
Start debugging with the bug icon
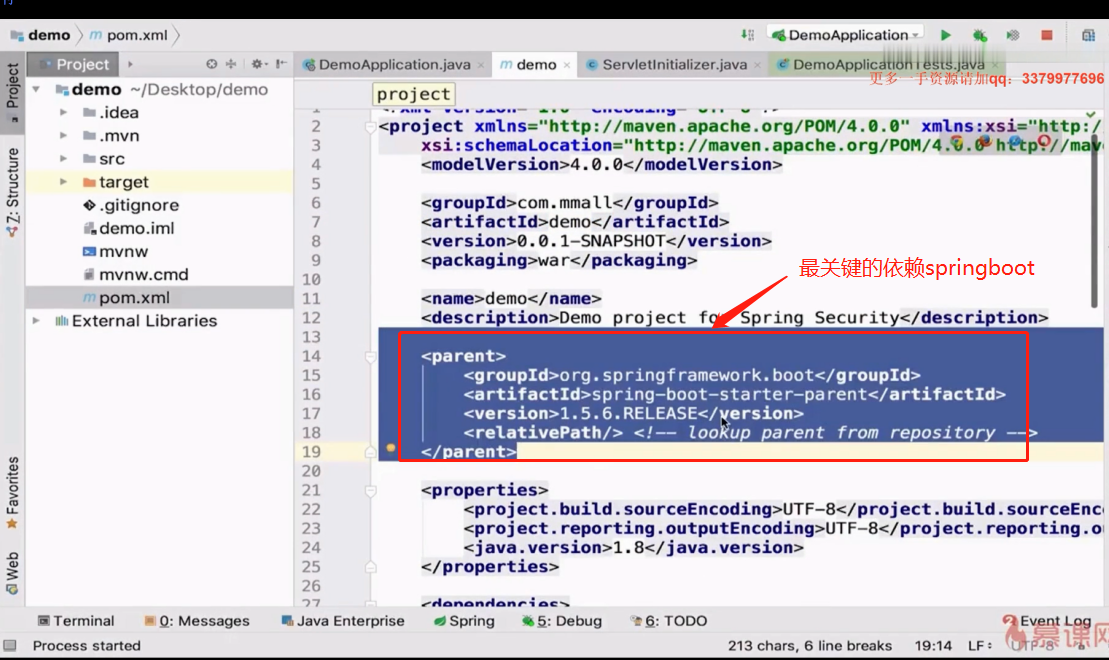[x=980, y=35]
